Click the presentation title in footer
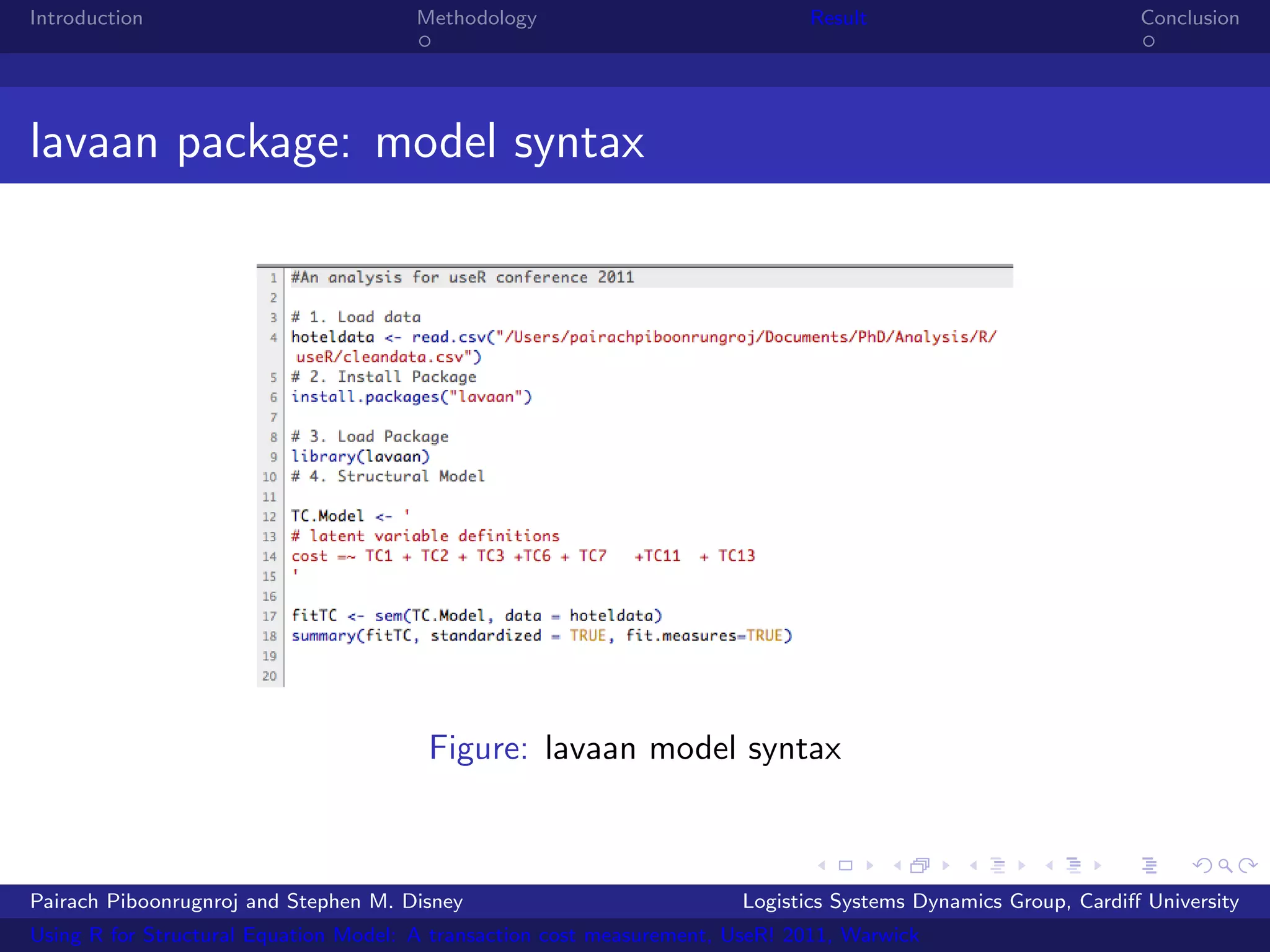 point(474,935)
